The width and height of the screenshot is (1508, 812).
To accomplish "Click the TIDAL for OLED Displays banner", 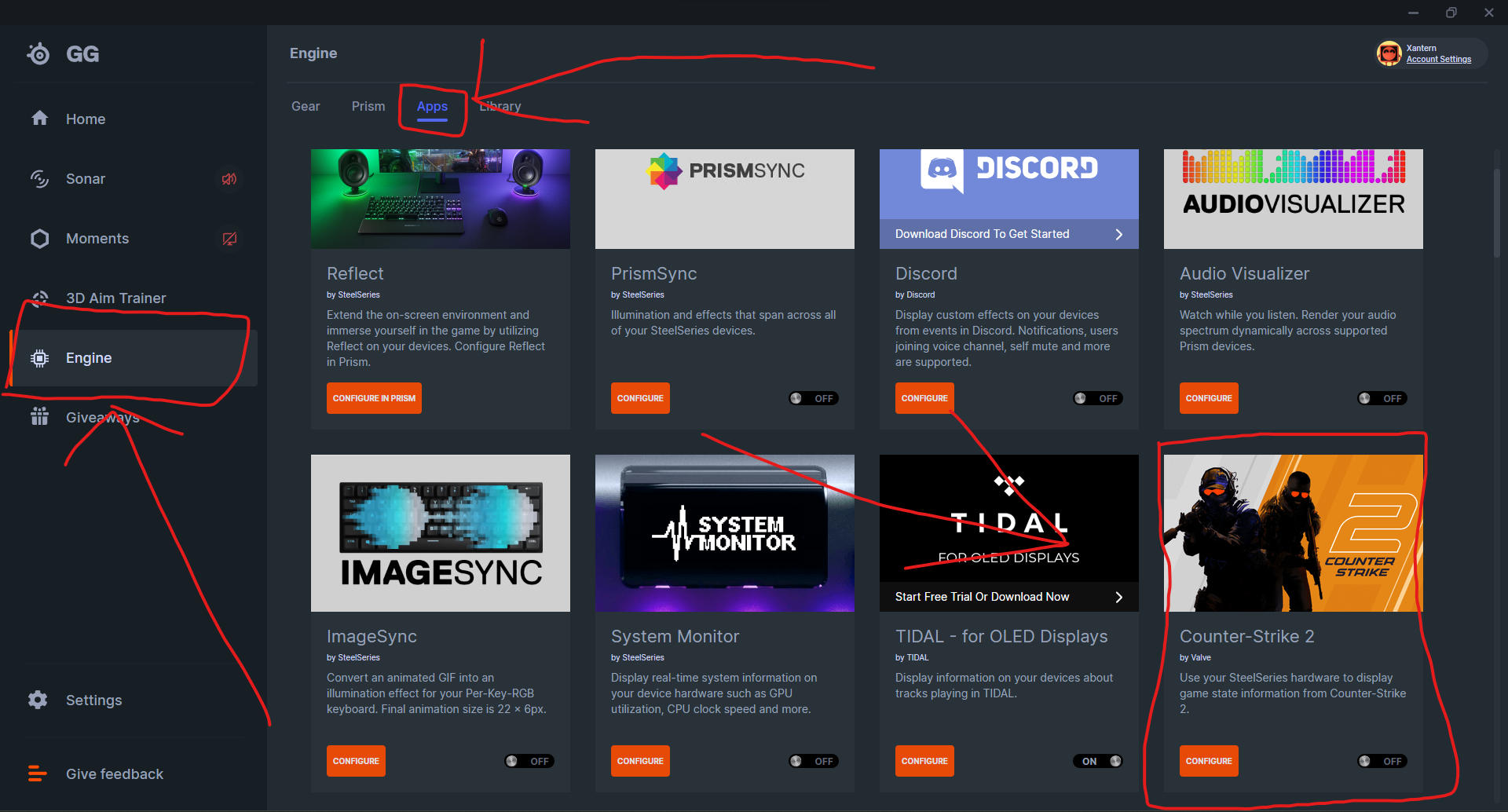I will click(1009, 518).
